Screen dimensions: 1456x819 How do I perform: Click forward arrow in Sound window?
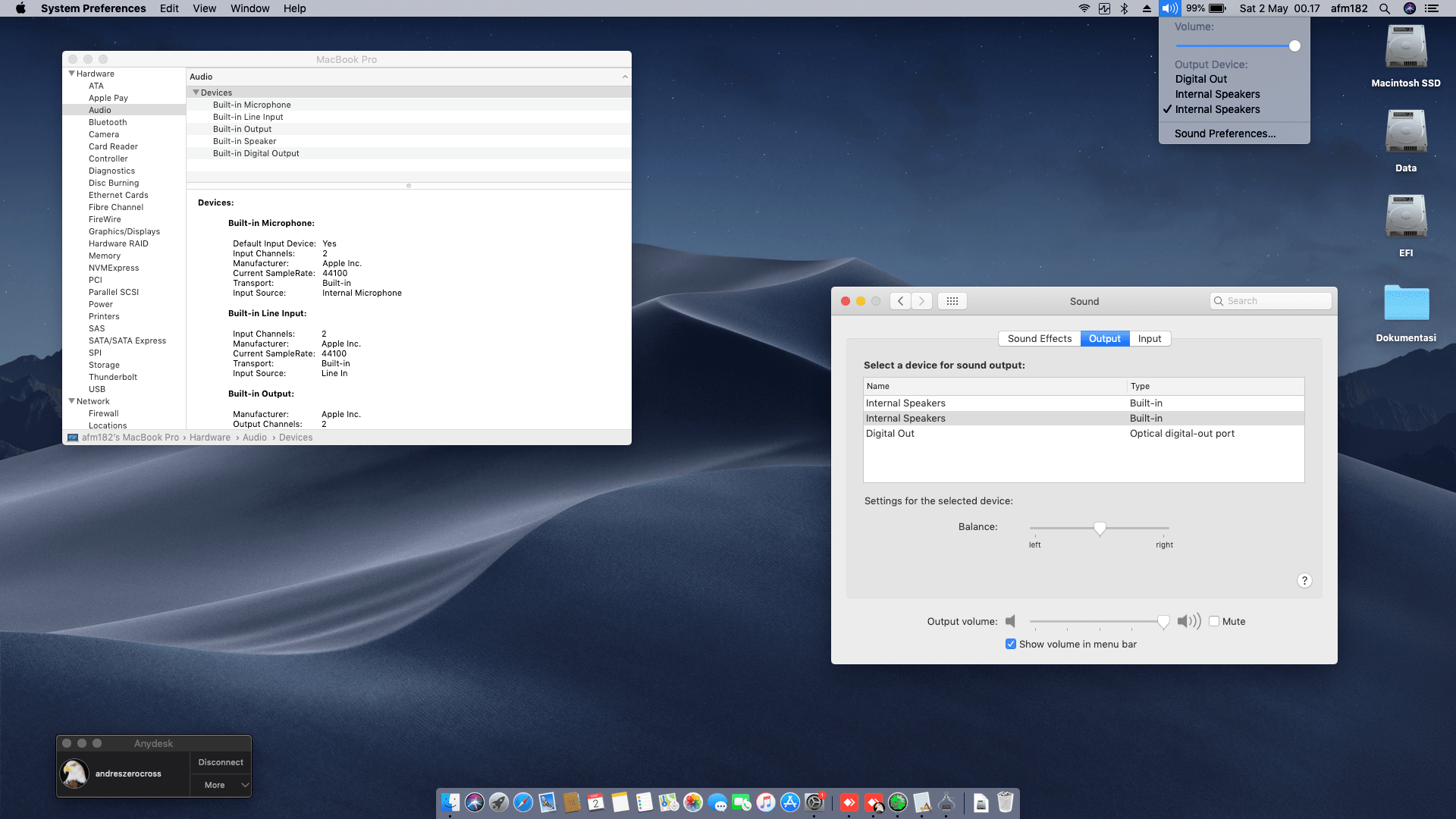pos(921,301)
